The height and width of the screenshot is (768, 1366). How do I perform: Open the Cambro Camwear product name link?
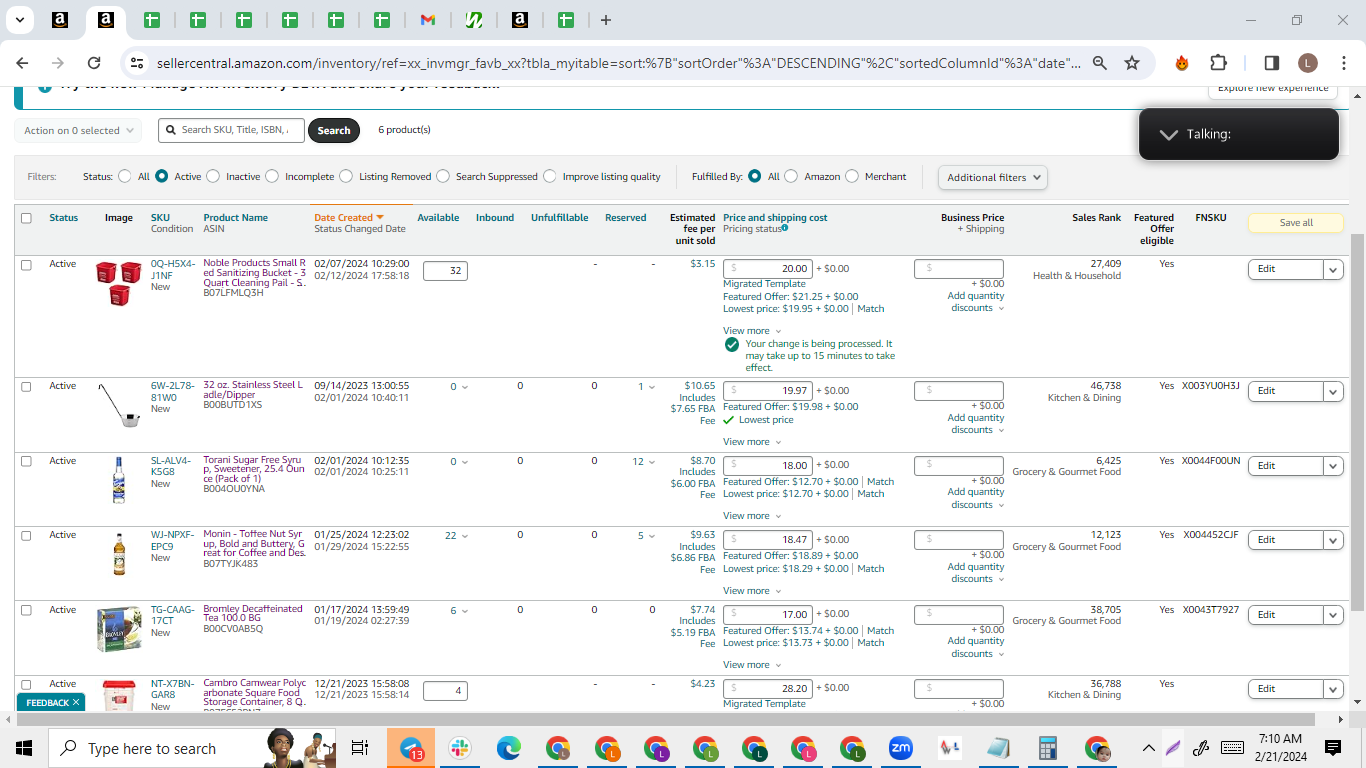click(254, 695)
